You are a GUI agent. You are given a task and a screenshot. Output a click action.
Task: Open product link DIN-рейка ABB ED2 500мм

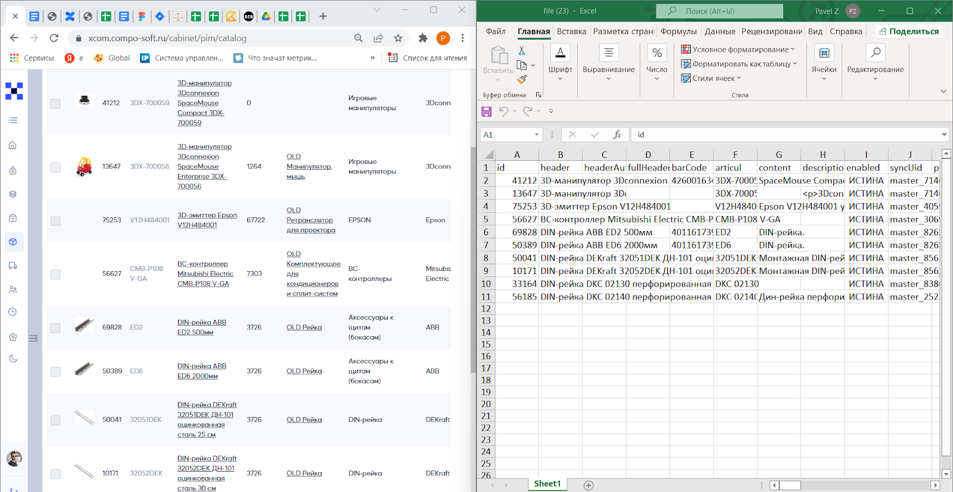tap(201, 327)
